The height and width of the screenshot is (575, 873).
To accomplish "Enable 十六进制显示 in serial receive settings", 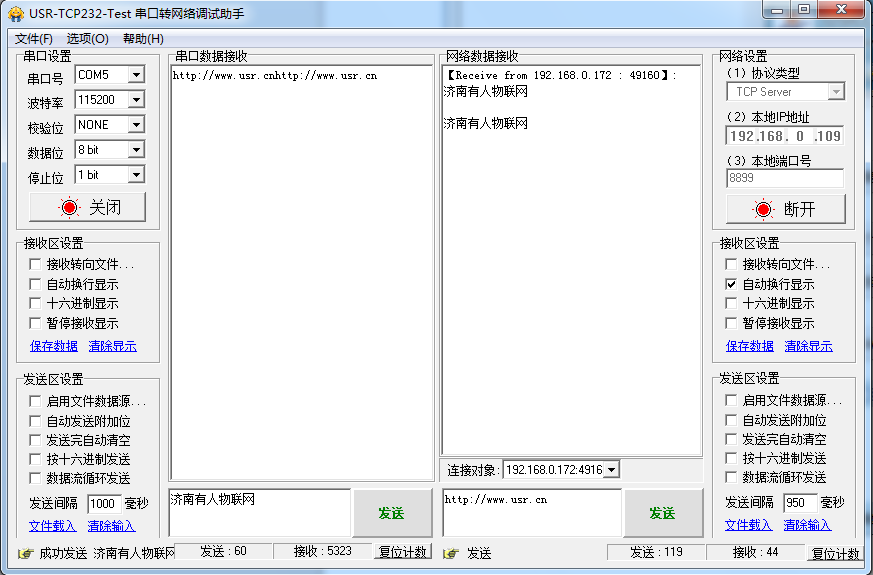I will [36, 304].
